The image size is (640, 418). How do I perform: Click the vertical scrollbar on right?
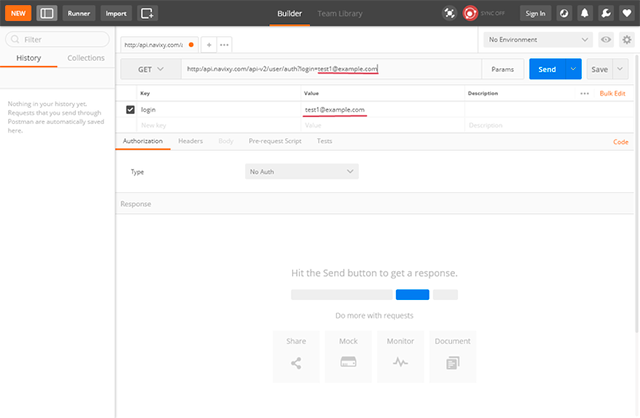tap(637, 192)
